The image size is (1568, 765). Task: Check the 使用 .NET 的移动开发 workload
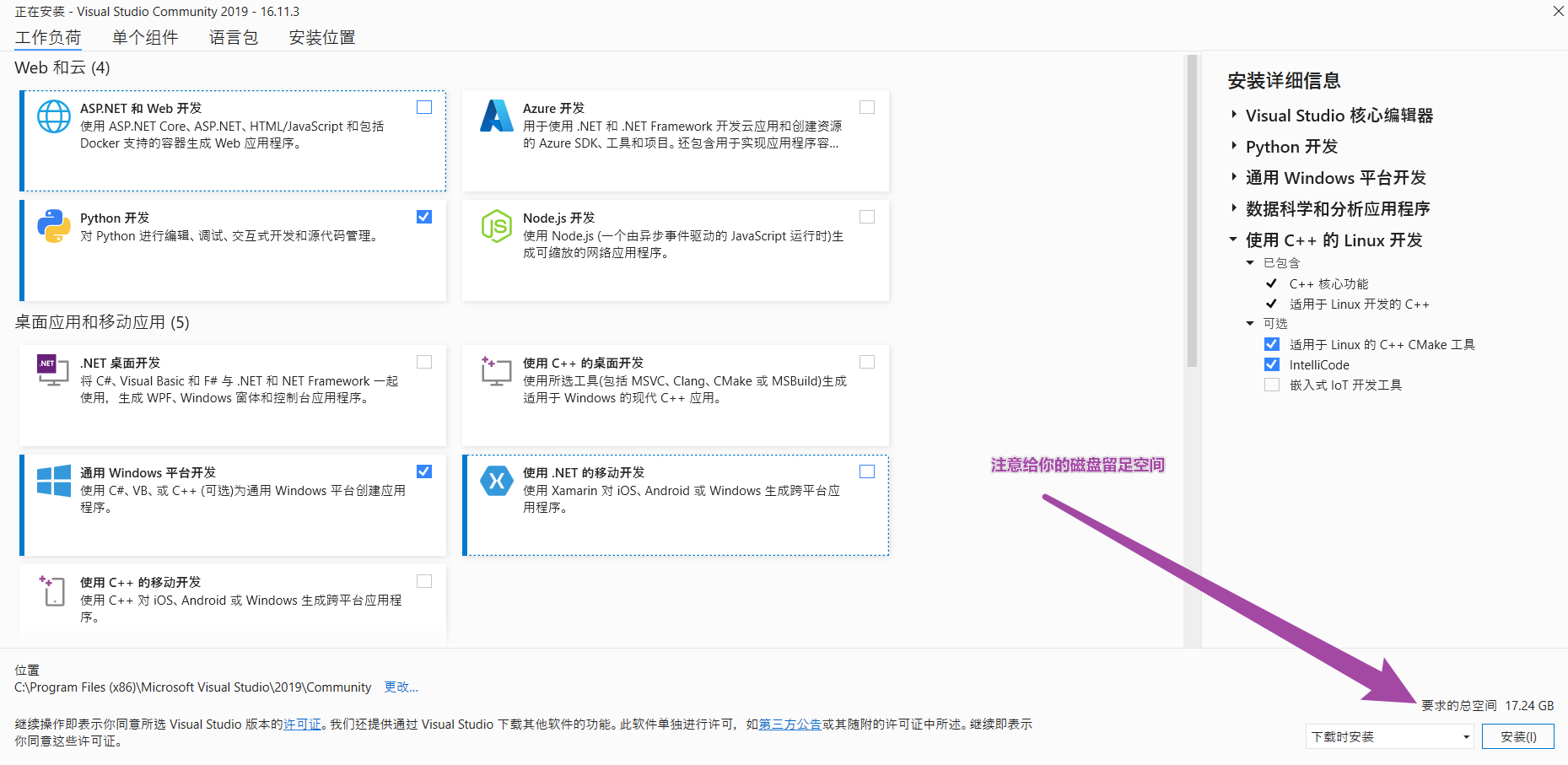(867, 471)
